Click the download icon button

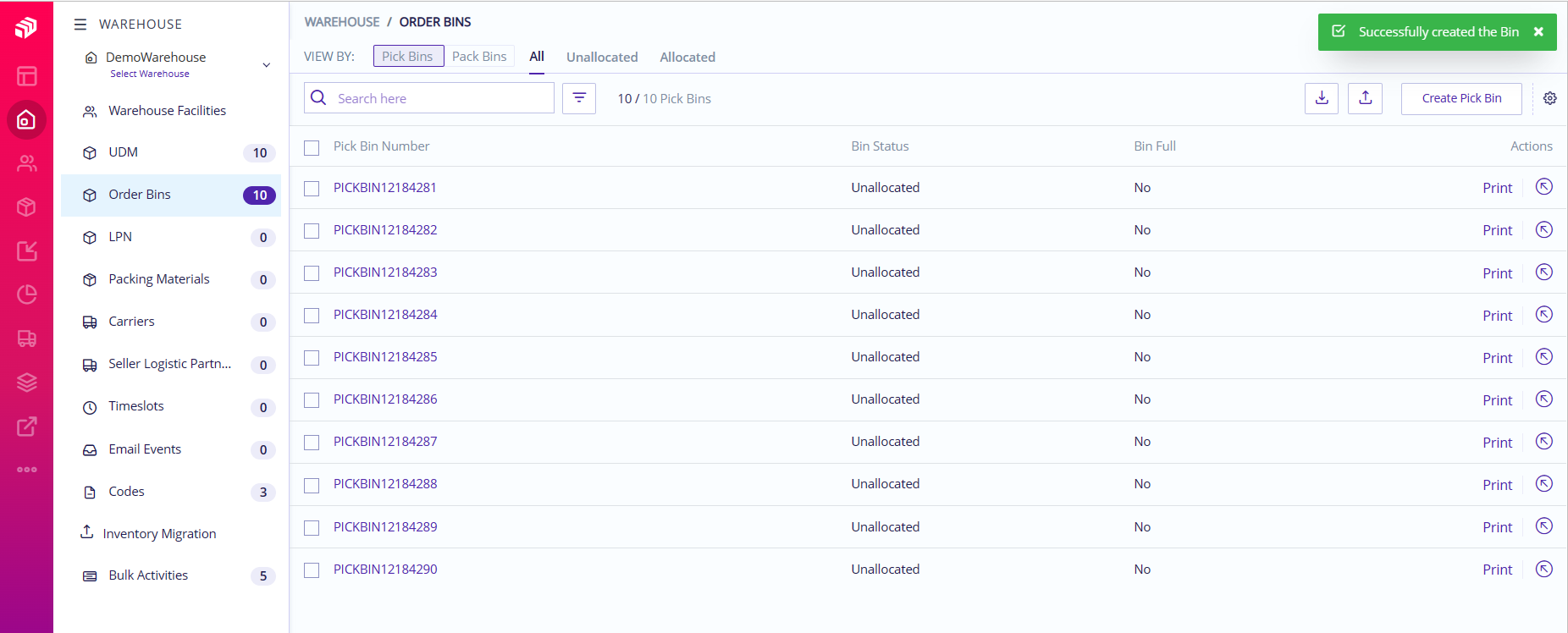tap(1322, 98)
